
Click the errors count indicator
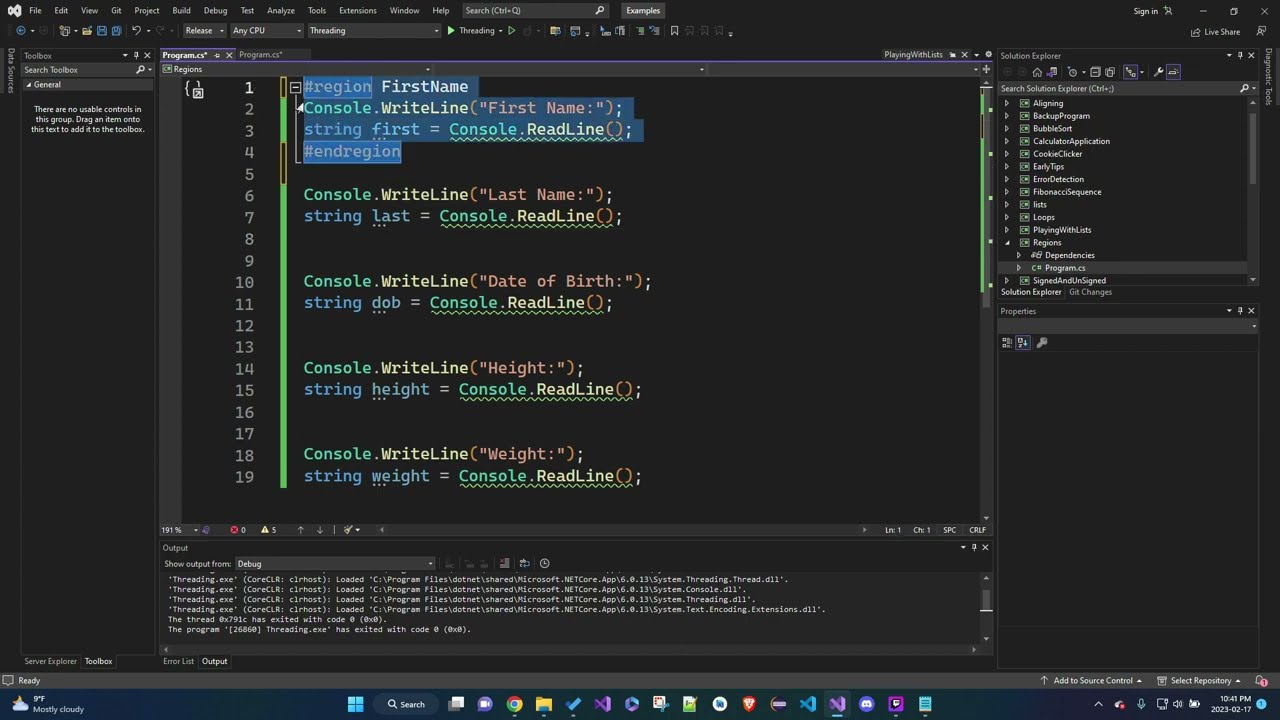point(238,530)
